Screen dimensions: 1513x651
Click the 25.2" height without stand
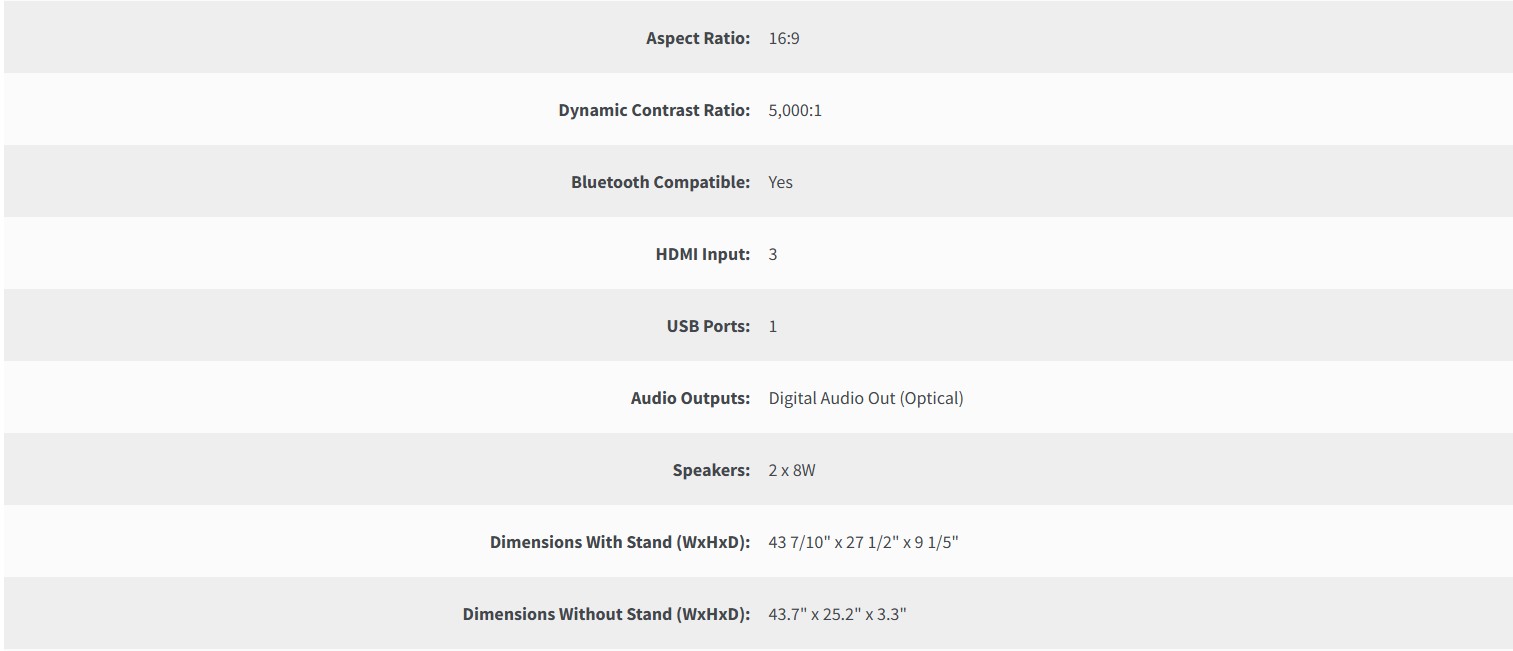pos(841,614)
